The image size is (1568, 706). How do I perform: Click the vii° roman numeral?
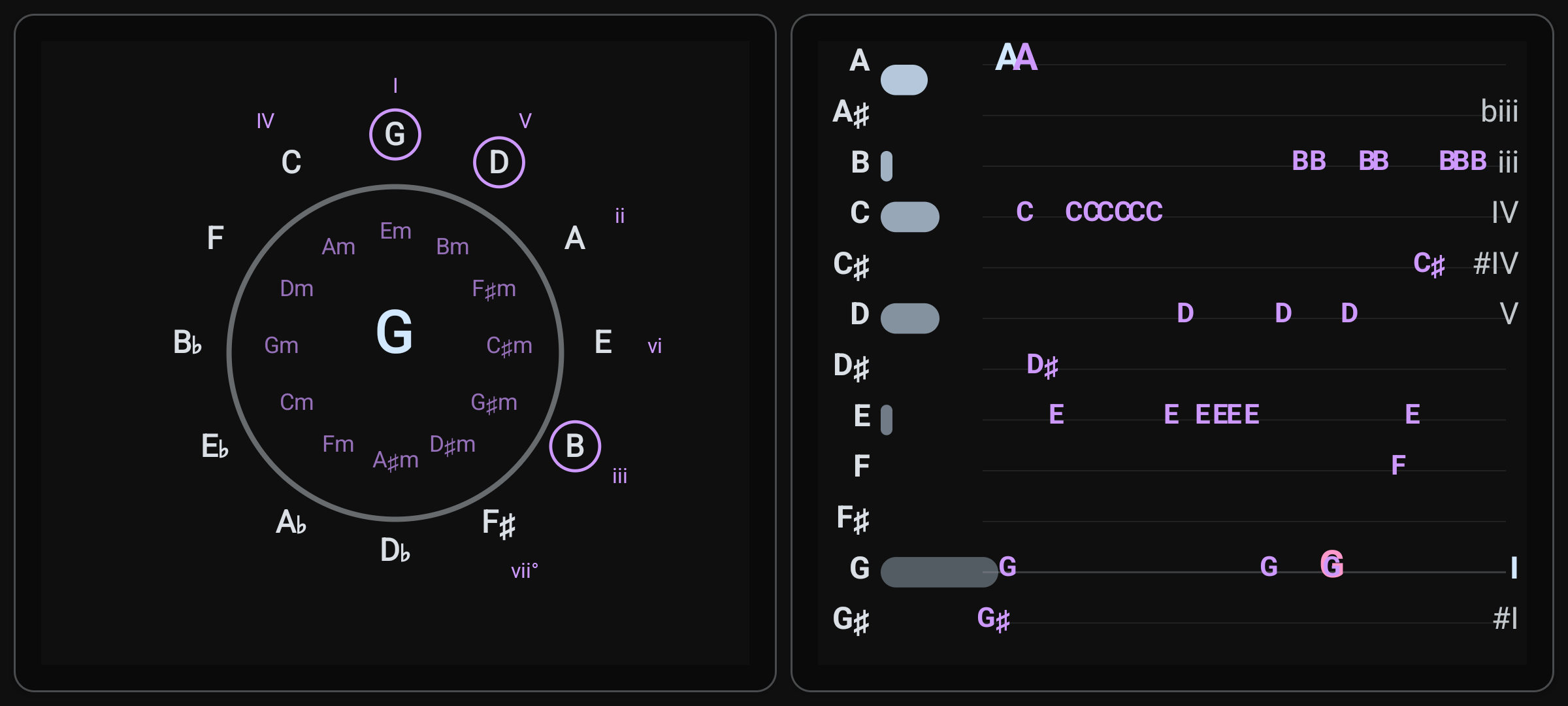[x=524, y=571]
